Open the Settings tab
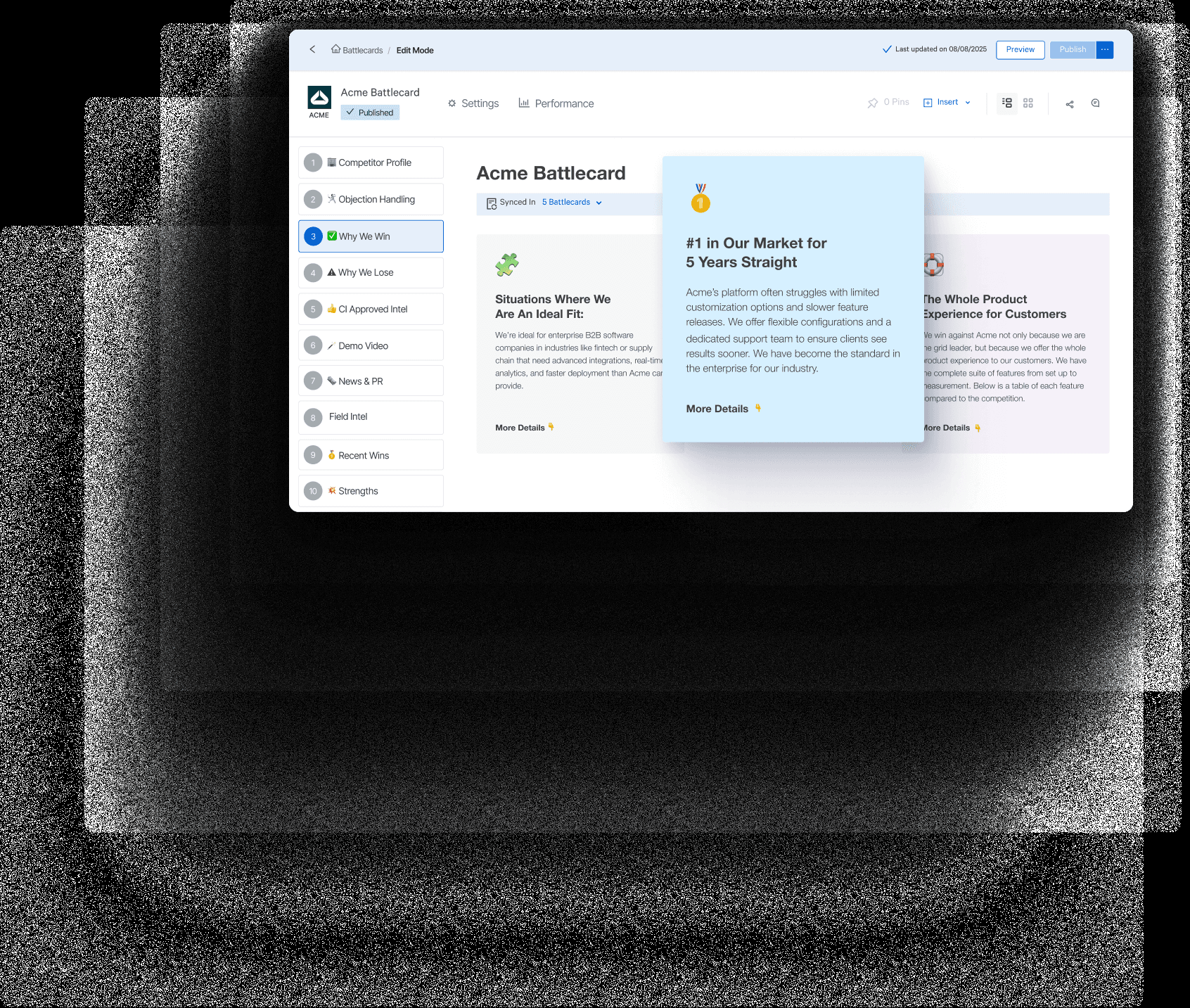The height and width of the screenshot is (1008, 1190). 473,103
